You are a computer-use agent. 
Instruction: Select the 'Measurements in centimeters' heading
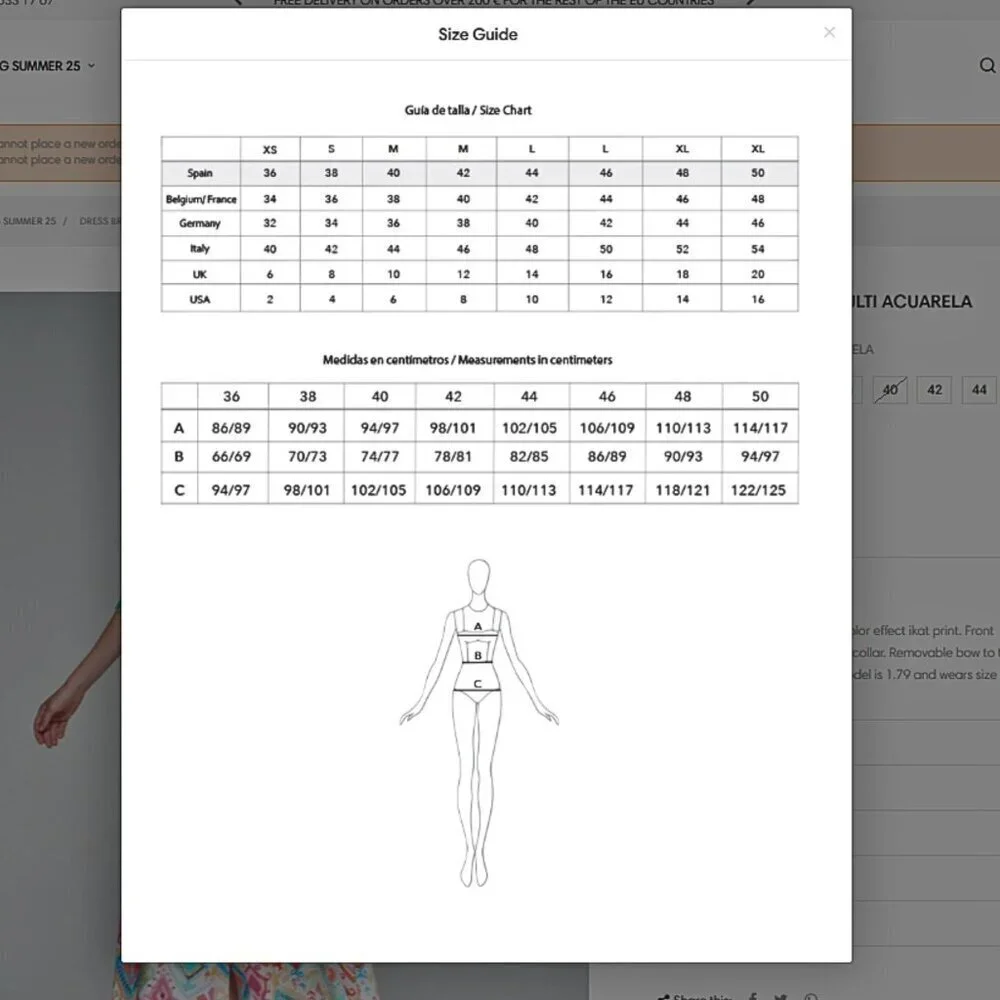(535, 360)
